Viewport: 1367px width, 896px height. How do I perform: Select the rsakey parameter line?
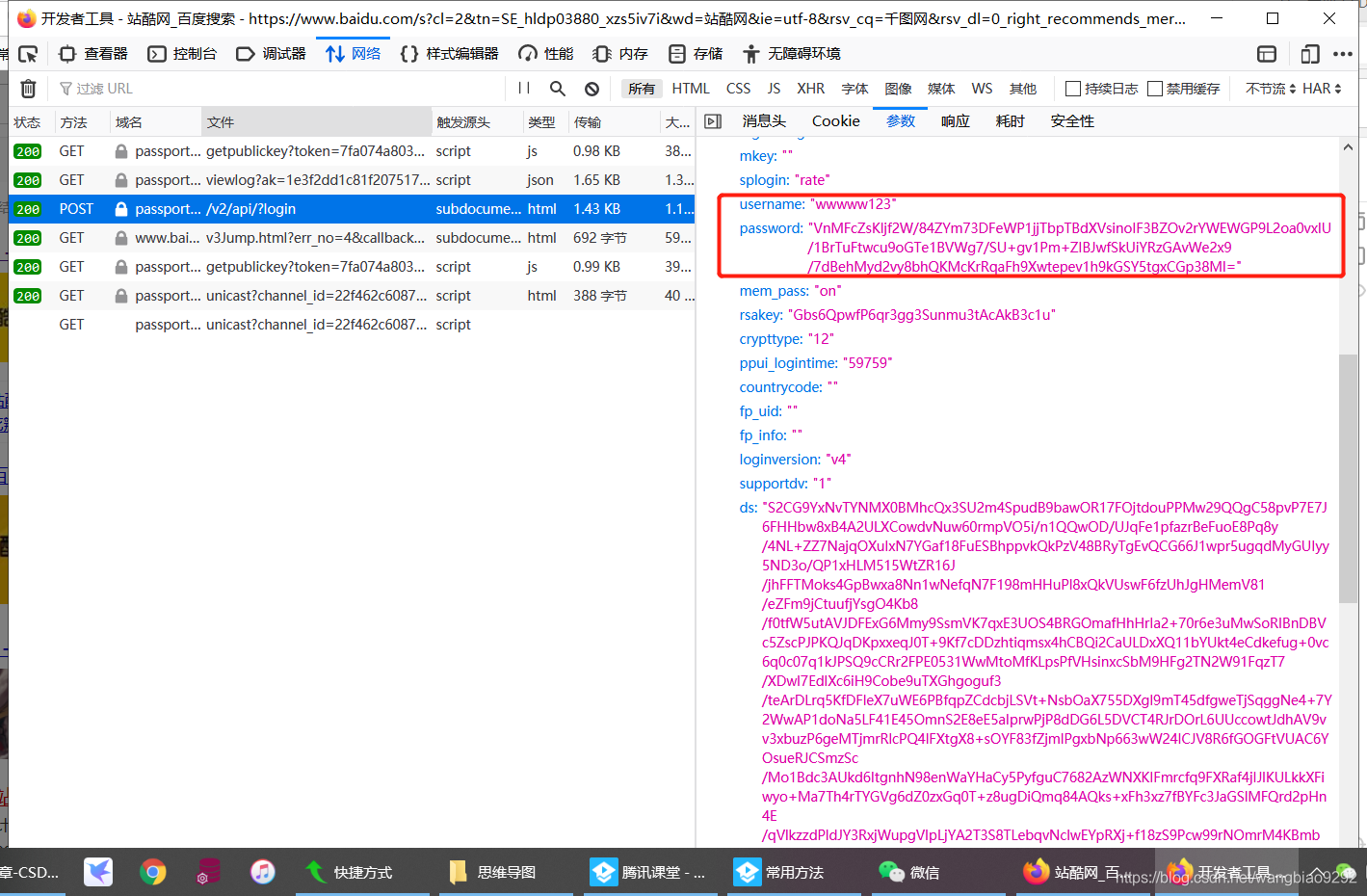click(898, 315)
